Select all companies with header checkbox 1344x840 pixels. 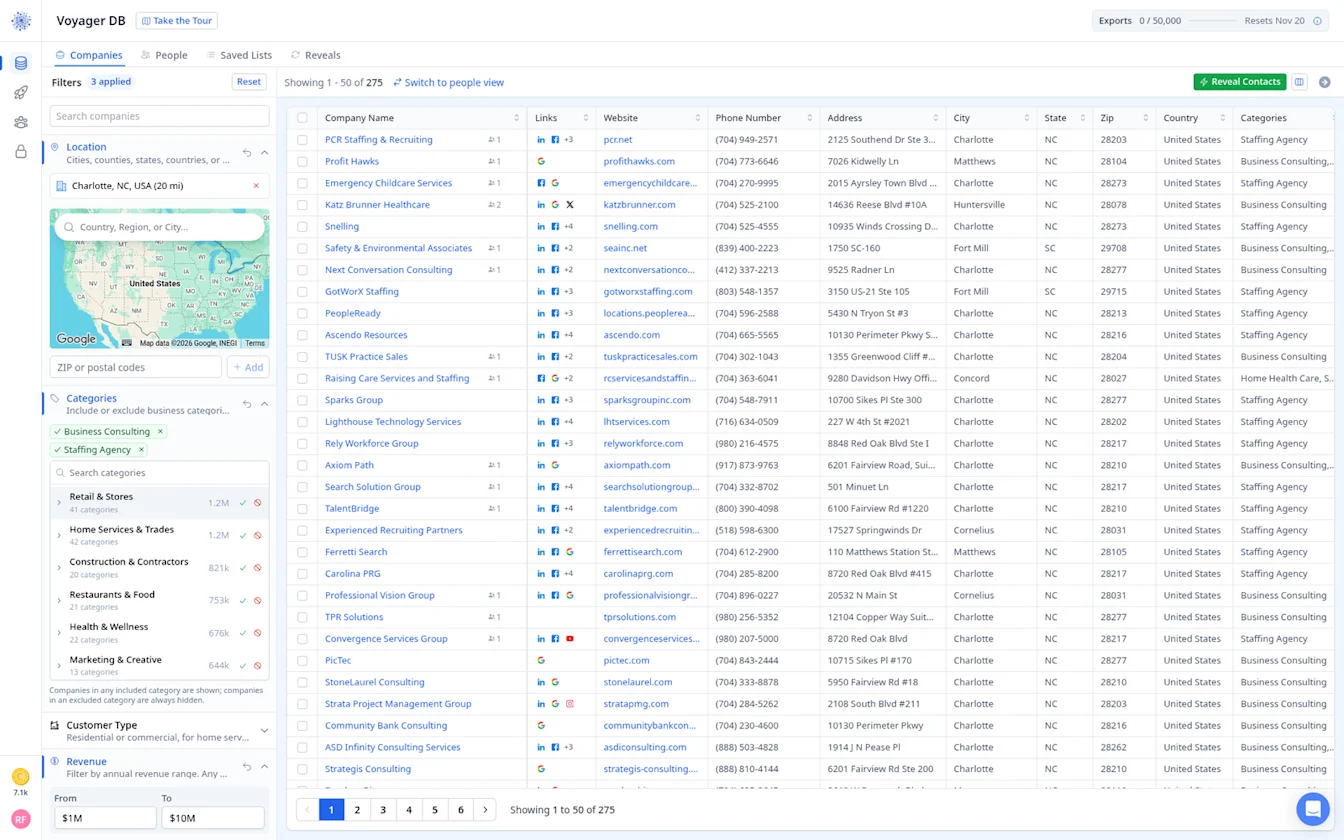pos(302,118)
